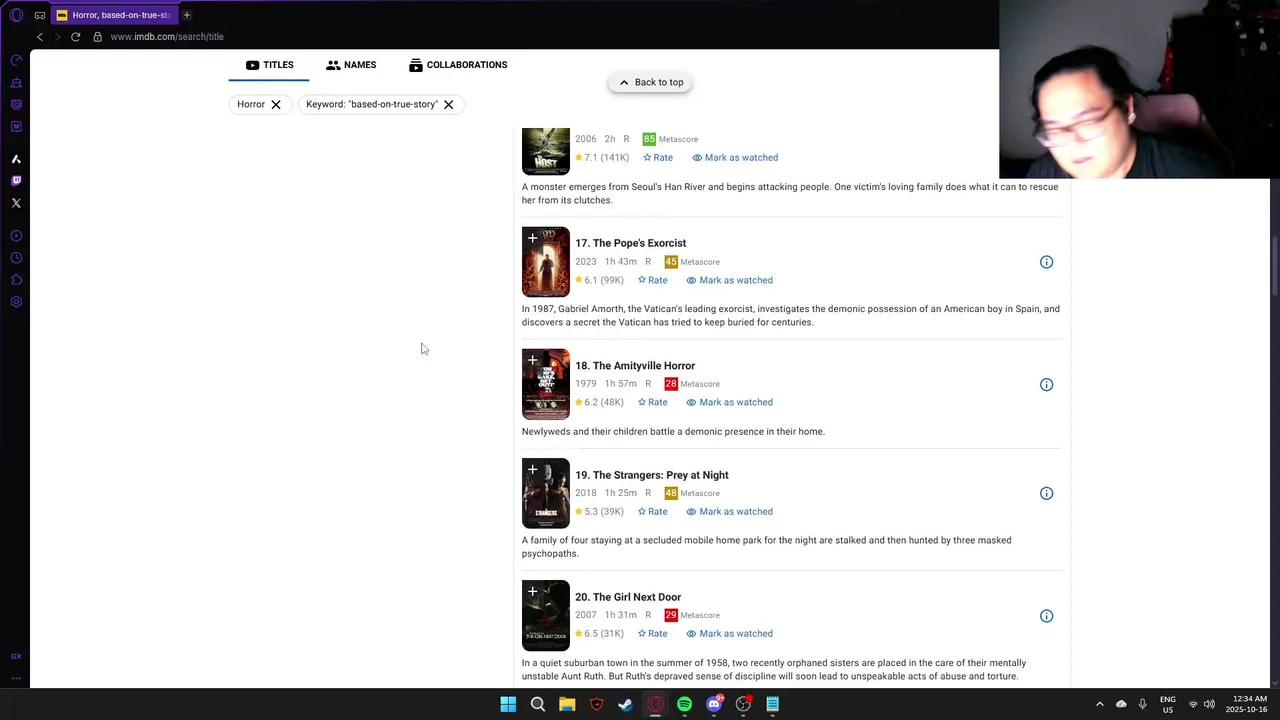Viewport: 1280px width, 720px height.
Task: Add The Strangers: Prey at Night to watchlist
Action: click(532, 470)
